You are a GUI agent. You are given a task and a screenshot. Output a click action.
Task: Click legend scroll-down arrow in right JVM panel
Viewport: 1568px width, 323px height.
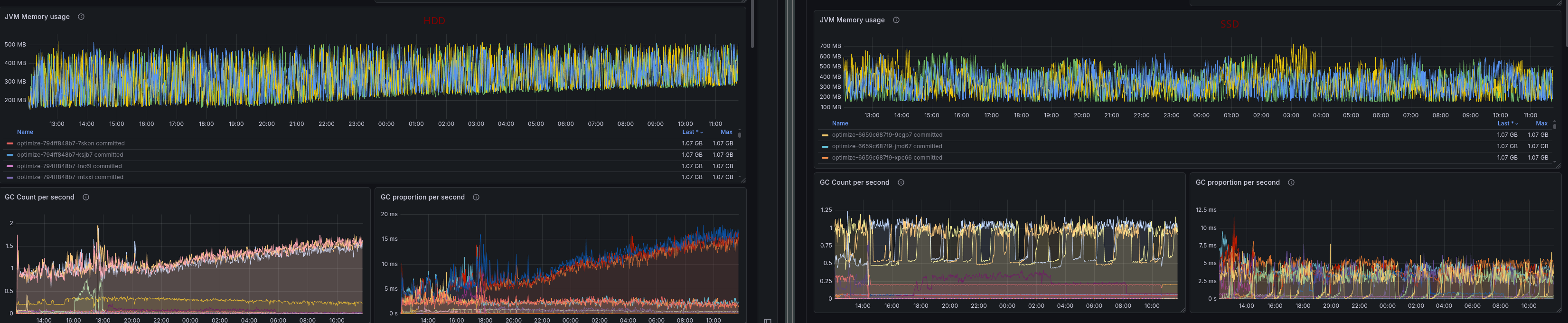(x=1555, y=161)
